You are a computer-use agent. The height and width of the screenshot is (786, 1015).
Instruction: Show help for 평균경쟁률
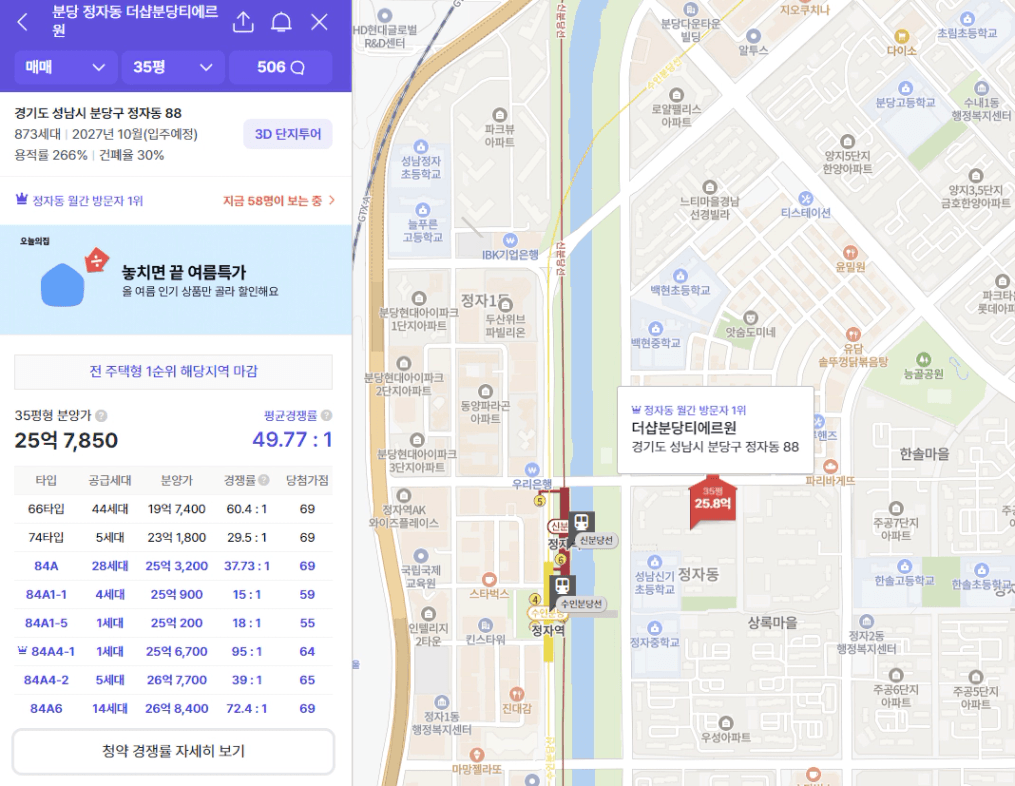point(327,416)
